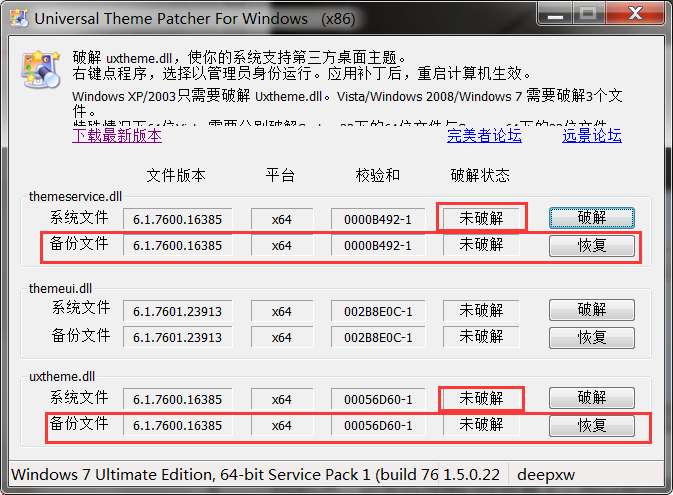Screen dimensions: 673x495
Task: Click the uxtheme.dll group label
Action: (62, 377)
